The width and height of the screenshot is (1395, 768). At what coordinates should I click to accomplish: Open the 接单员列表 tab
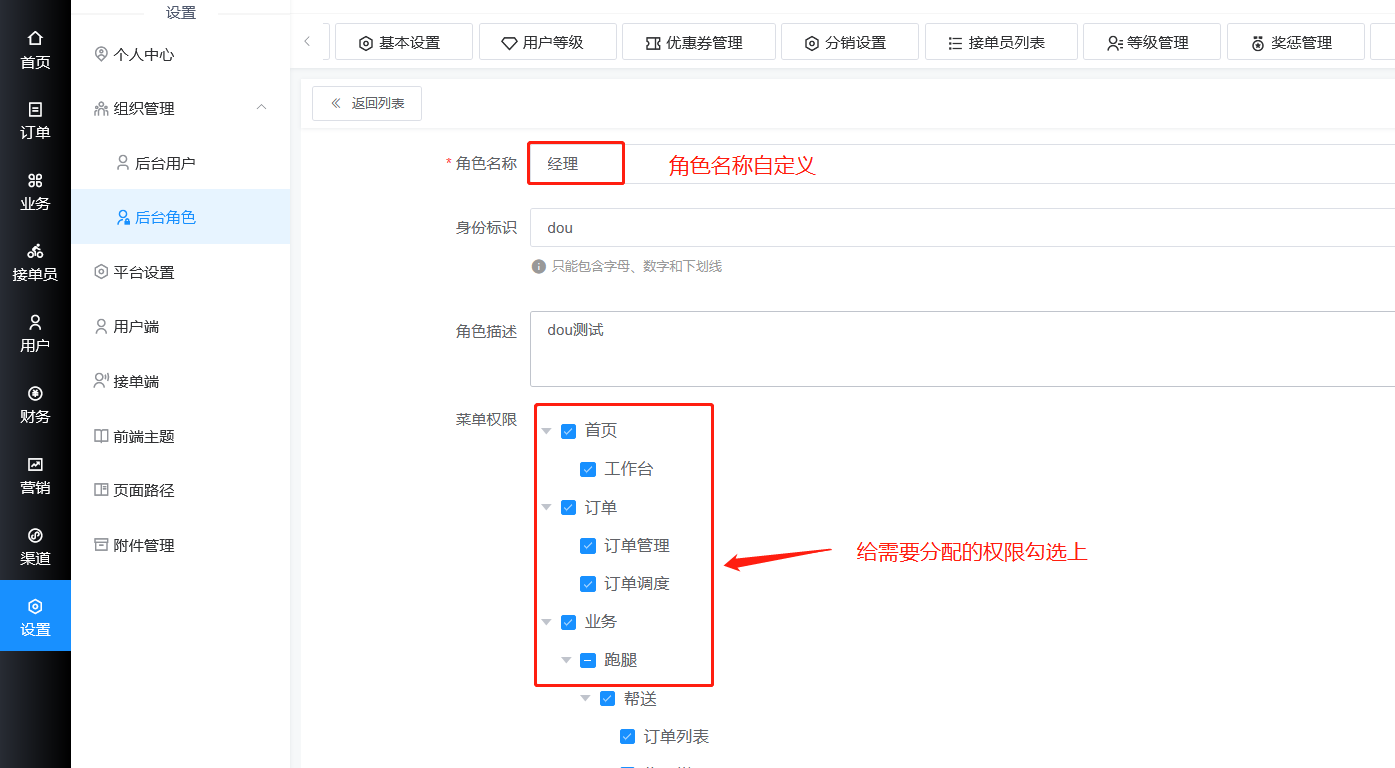click(x=1001, y=42)
